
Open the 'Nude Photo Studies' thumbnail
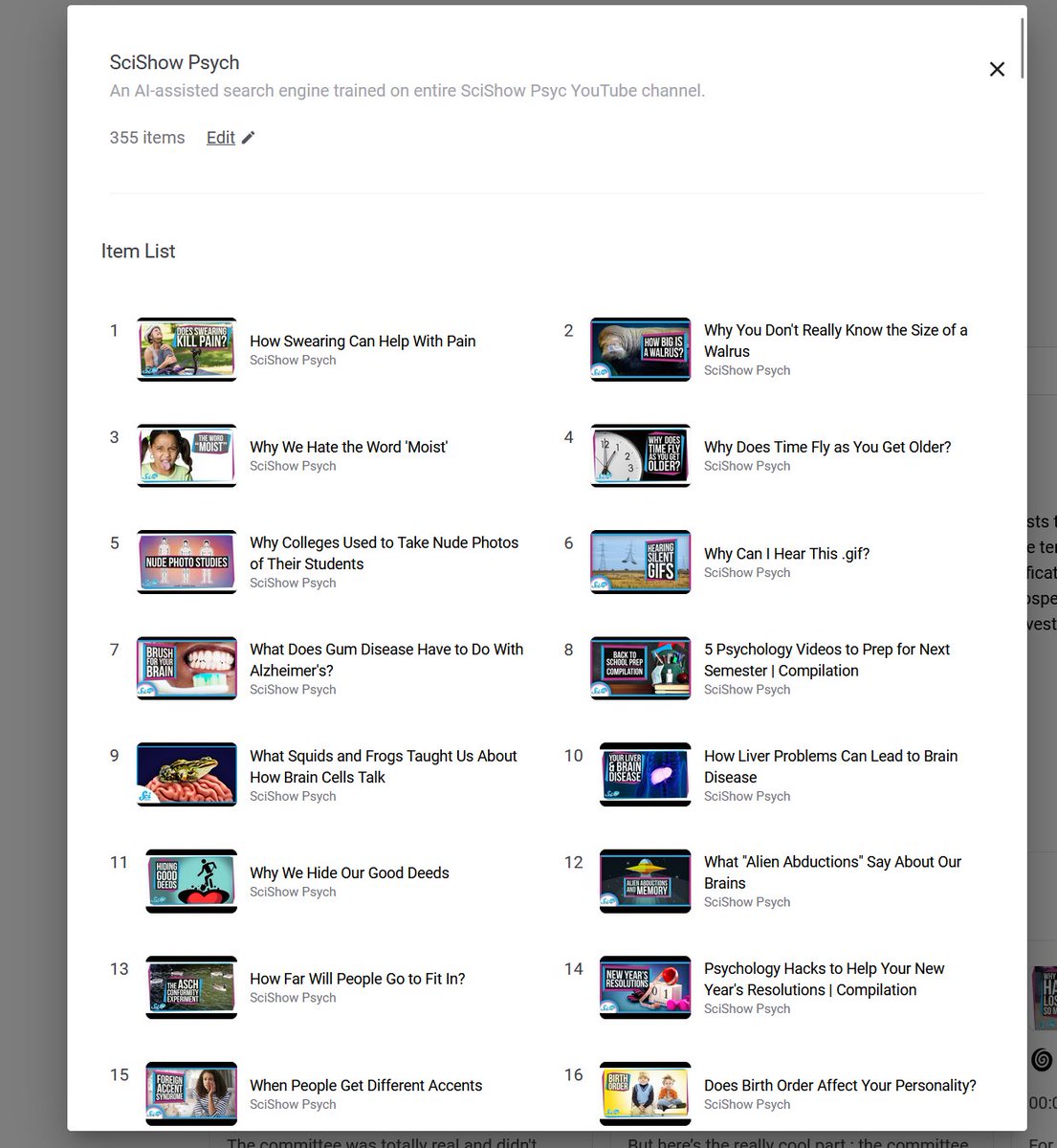tap(187, 562)
